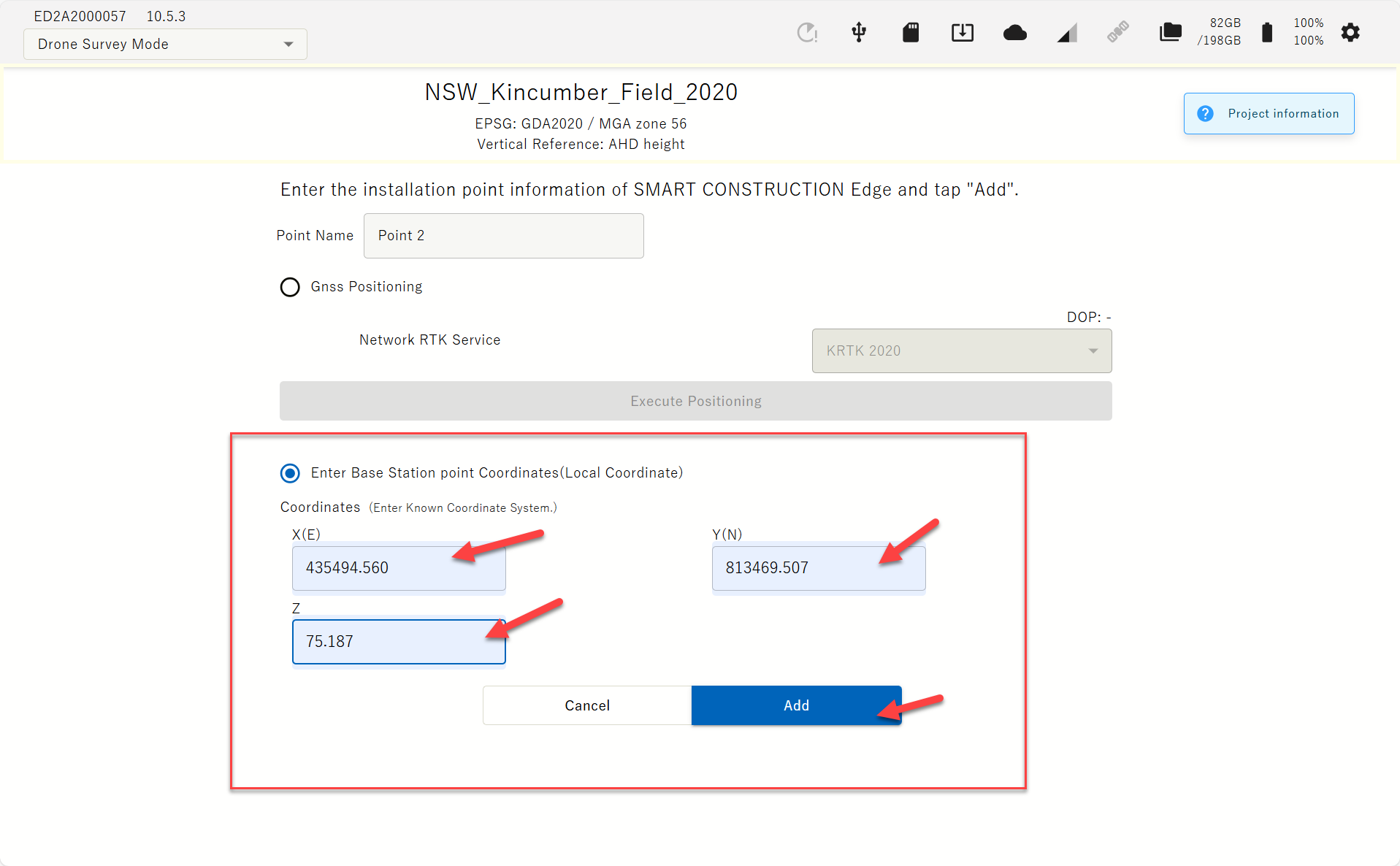1400x866 pixels.
Task: Click the download to device icon
Action: pyautogui.click(x=963, y=32)
